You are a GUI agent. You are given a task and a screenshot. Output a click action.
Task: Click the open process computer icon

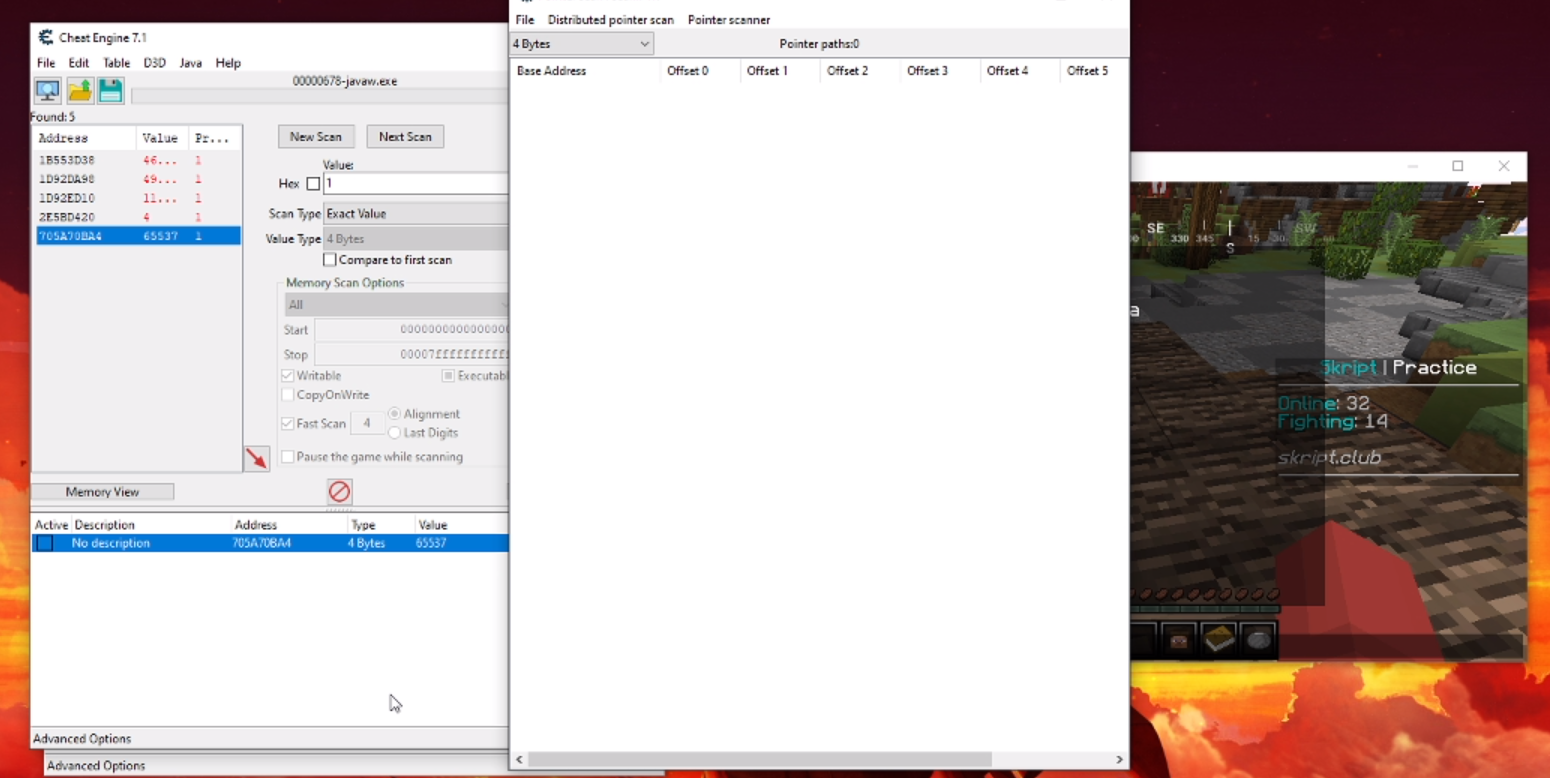[x=47, y=91]
